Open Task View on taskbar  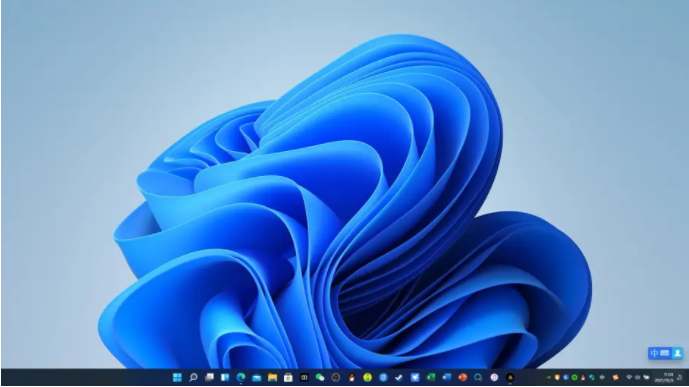coord(209,377)
